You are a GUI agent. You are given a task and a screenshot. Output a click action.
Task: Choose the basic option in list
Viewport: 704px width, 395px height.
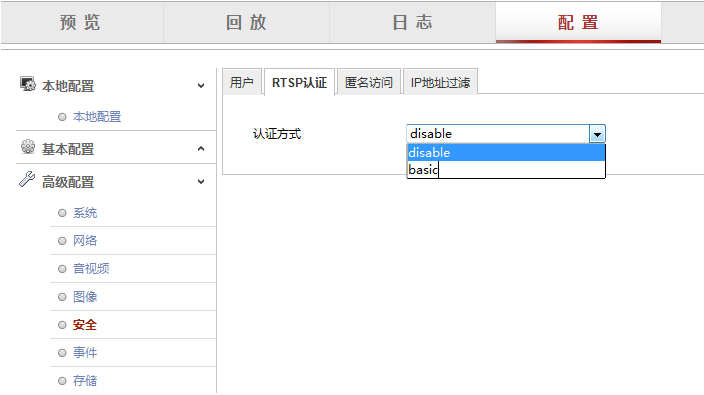(x=506, y=170)
